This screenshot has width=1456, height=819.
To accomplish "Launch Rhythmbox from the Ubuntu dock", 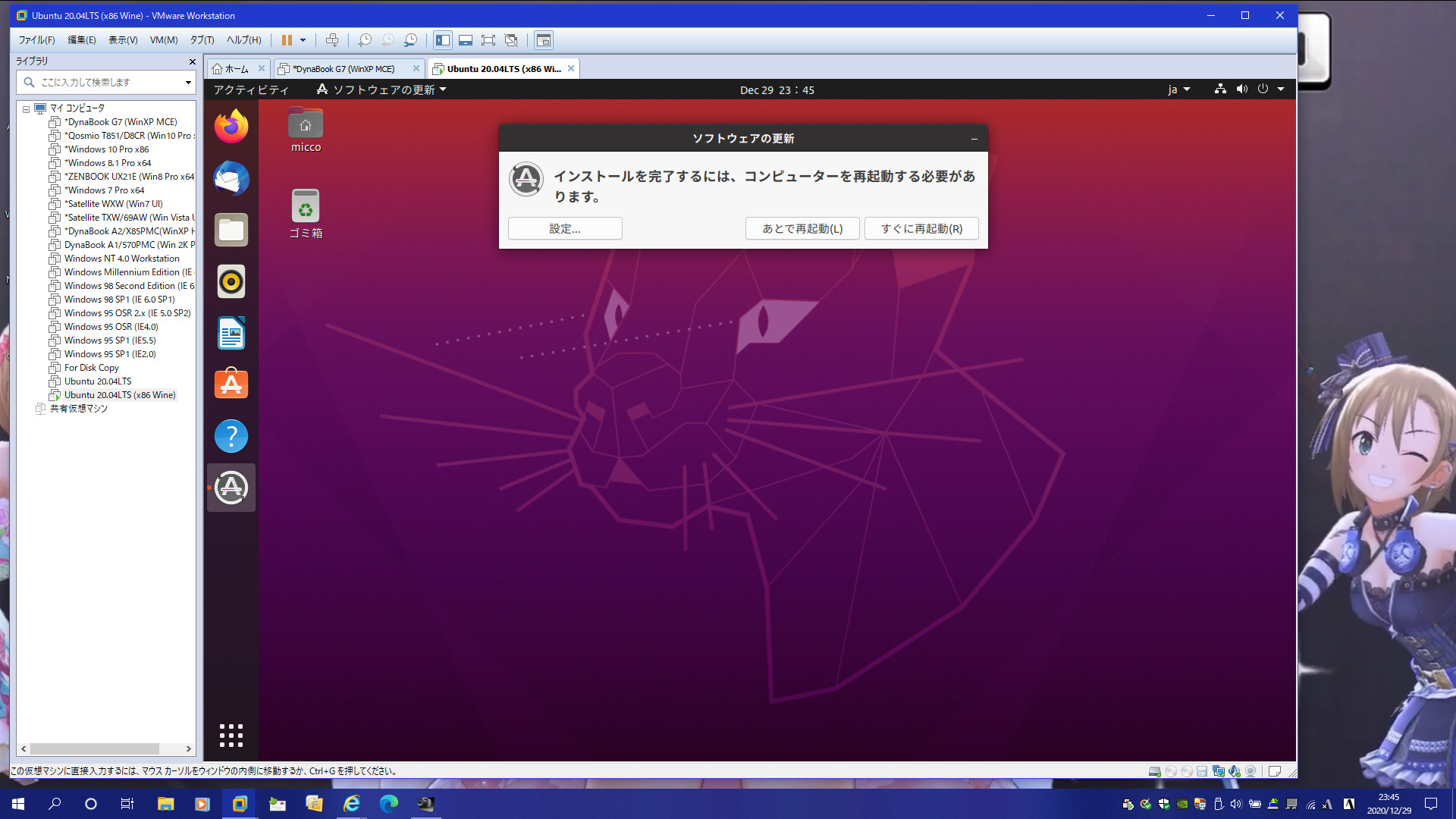I will pyautogui.click(x=231, y=281).
